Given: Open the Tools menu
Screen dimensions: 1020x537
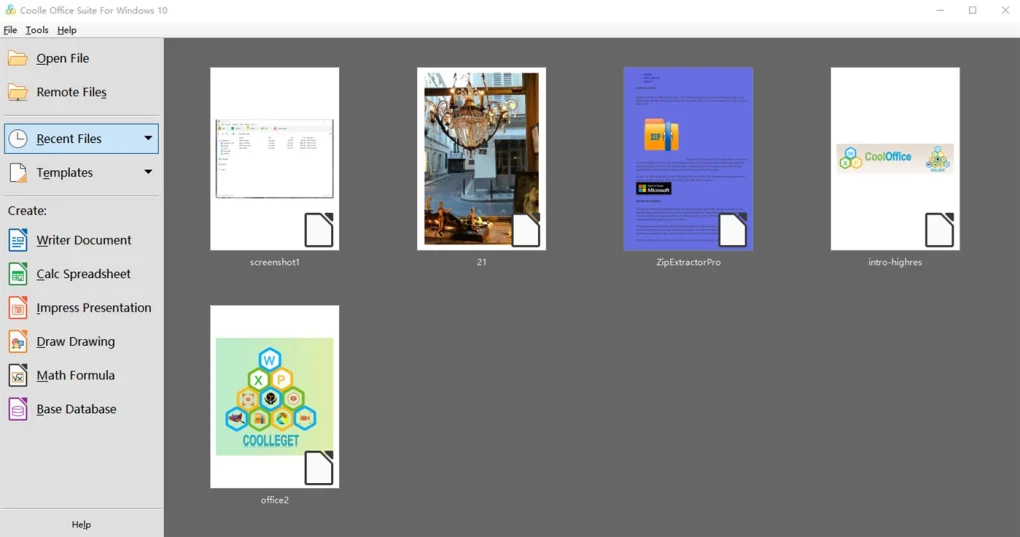Looking at the screenshot, I should 37,30.
